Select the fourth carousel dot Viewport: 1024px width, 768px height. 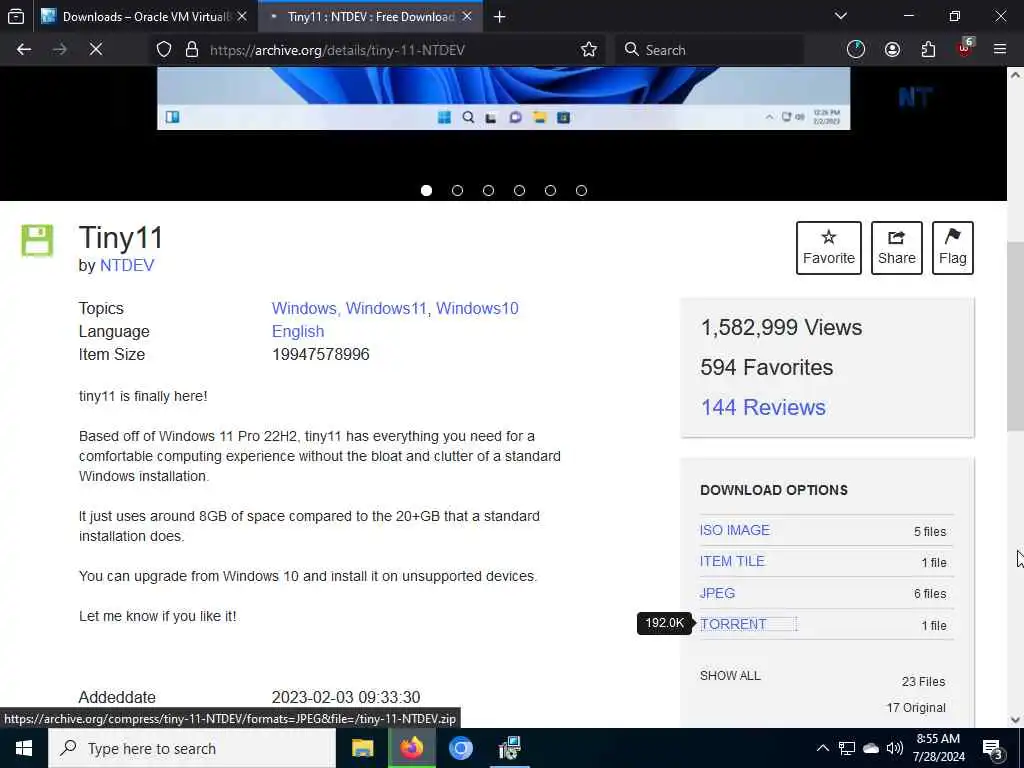click(519, 191)
